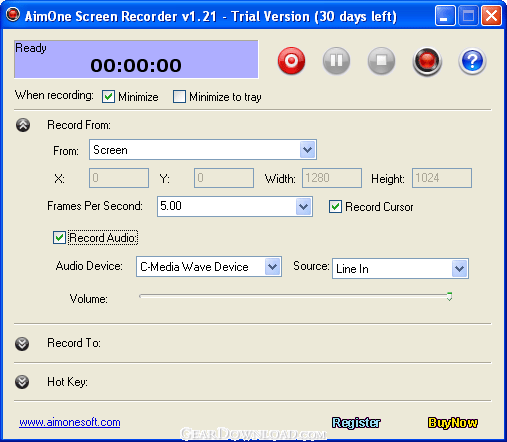Click the gray stop button
Screen dimensions: 507x442
coord(381,61)
